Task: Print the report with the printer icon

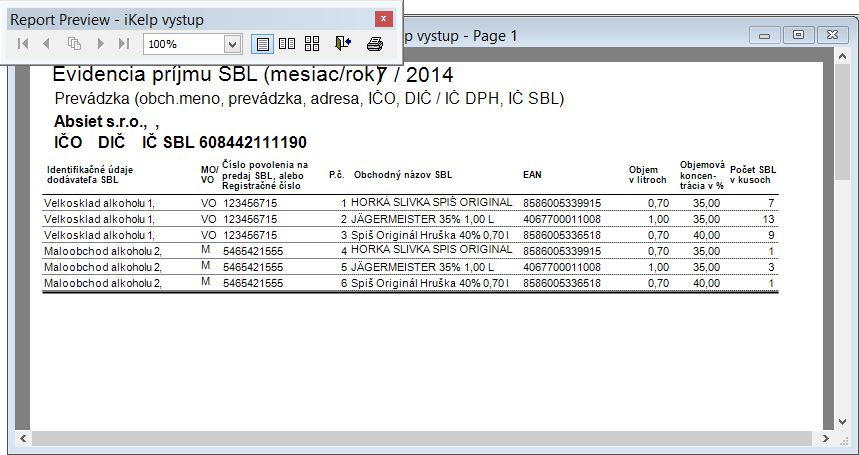Action: pos(375,44)
